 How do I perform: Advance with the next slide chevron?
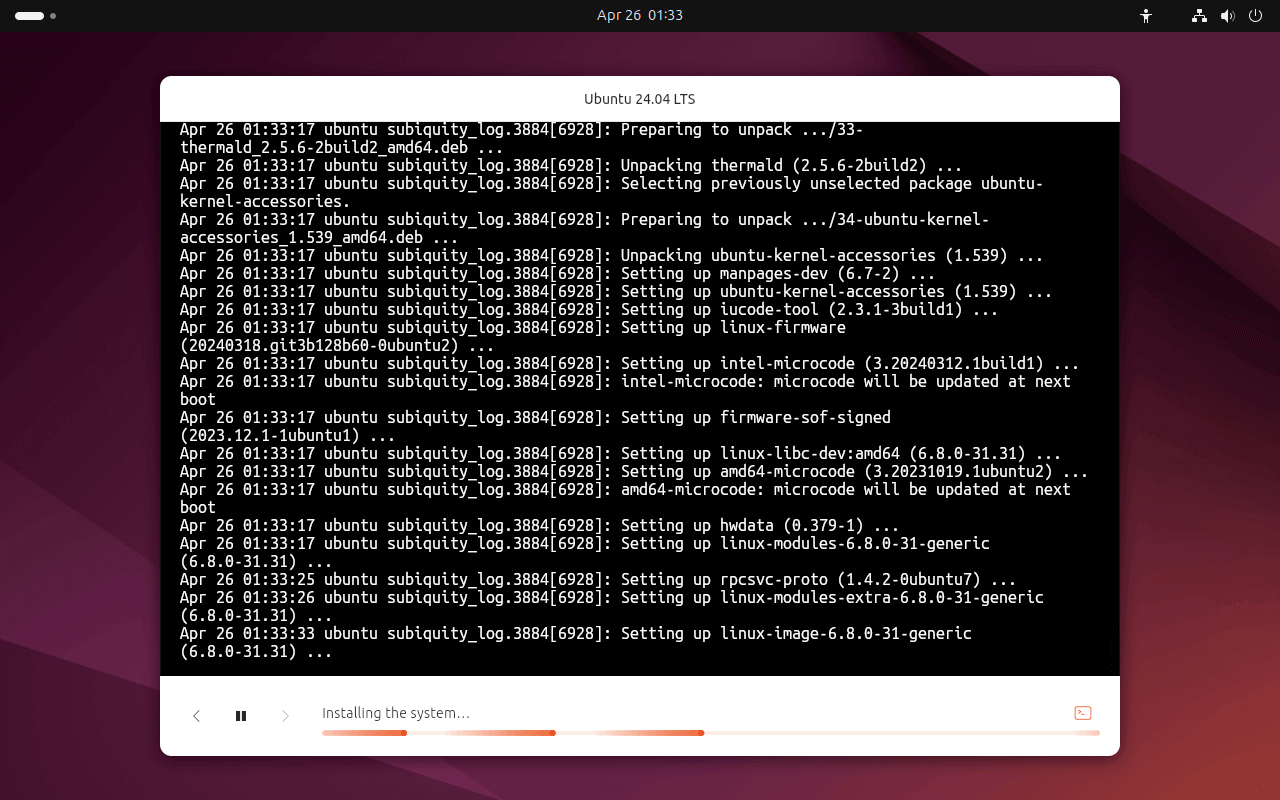coord(285,716)
